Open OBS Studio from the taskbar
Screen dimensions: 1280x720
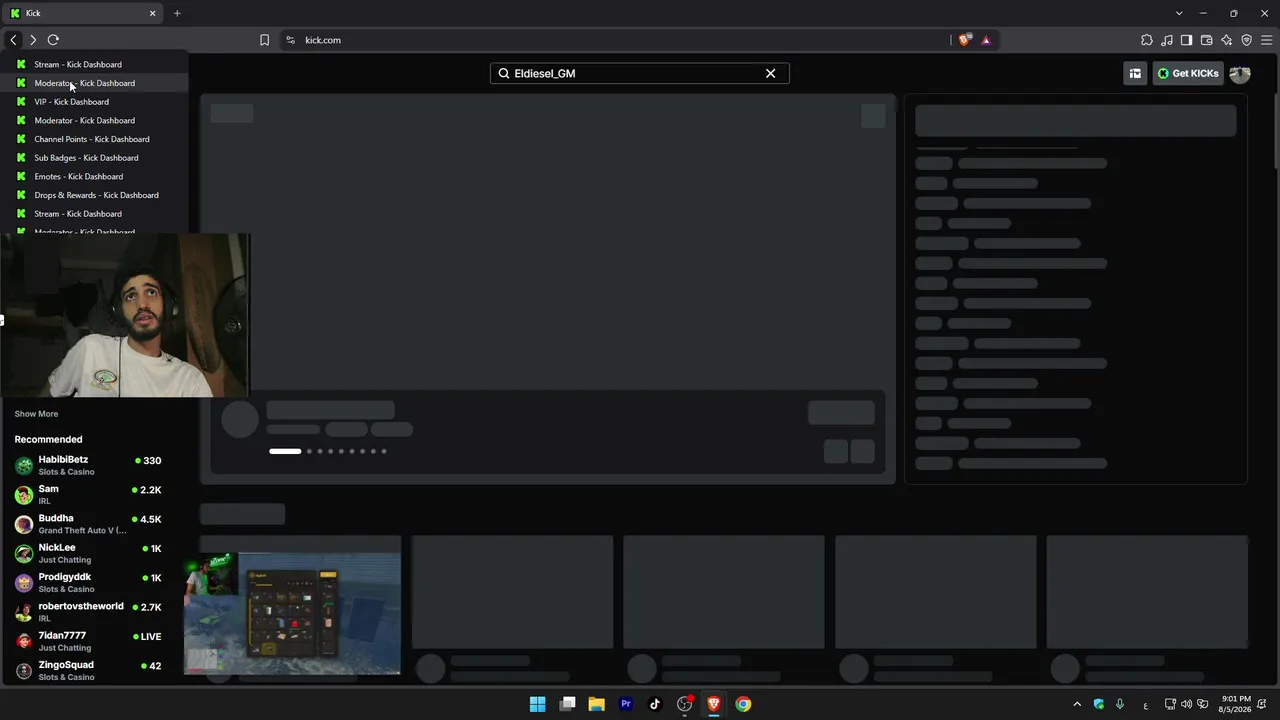coord(685,704)
